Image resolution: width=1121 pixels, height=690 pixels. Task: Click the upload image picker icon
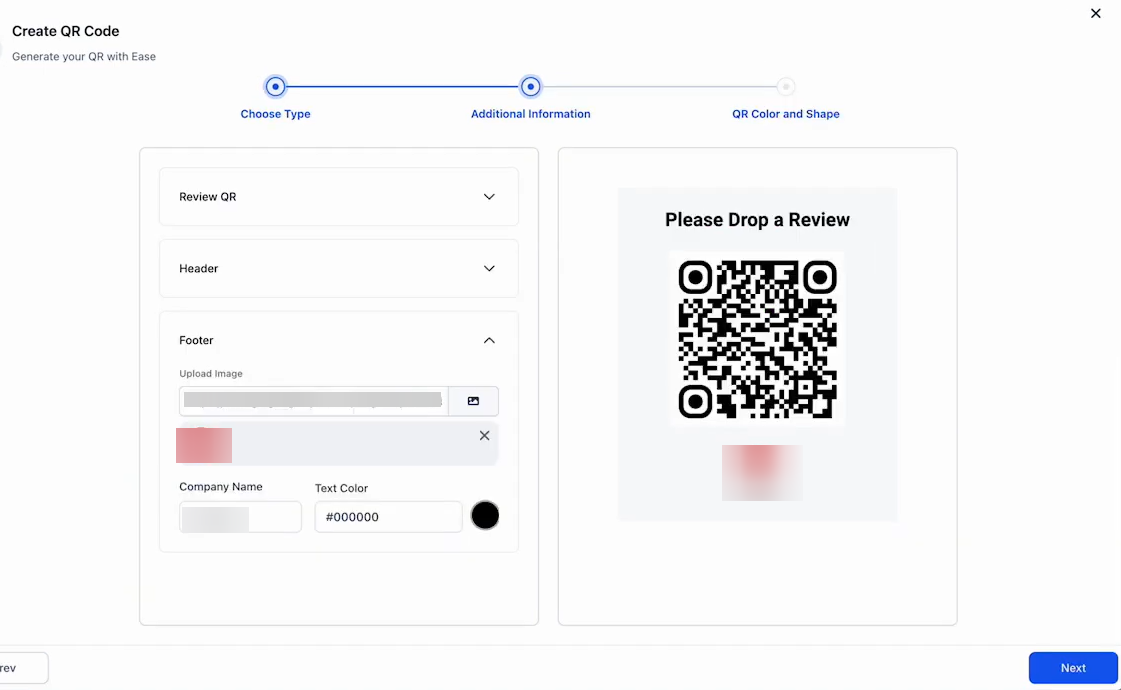click(473, 401)
